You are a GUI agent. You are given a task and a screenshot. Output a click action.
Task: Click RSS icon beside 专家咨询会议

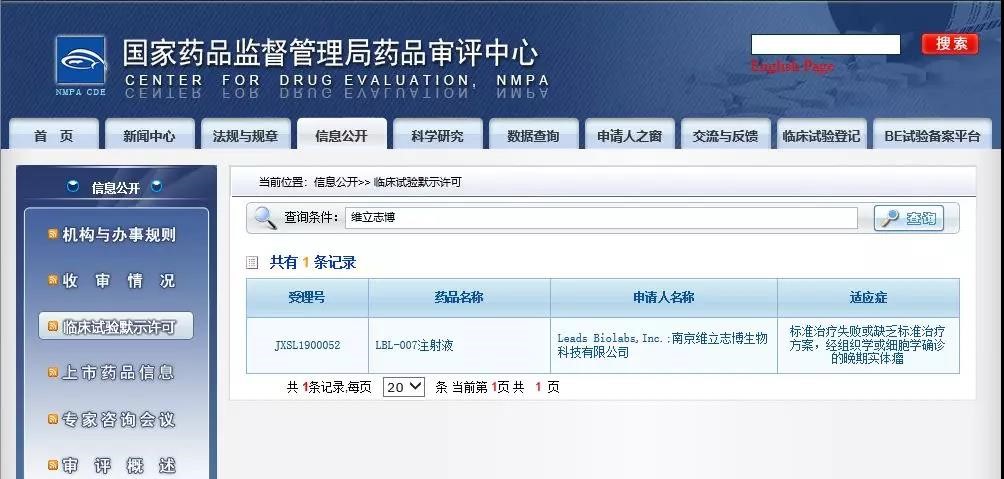click(53, 419)
